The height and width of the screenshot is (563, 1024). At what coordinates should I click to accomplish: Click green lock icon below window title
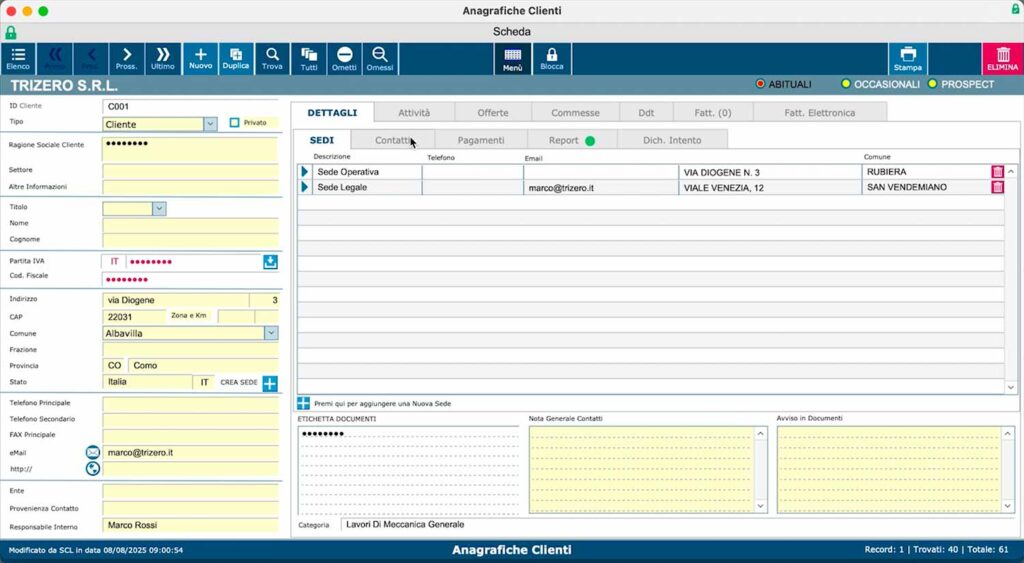click(10, 32)
